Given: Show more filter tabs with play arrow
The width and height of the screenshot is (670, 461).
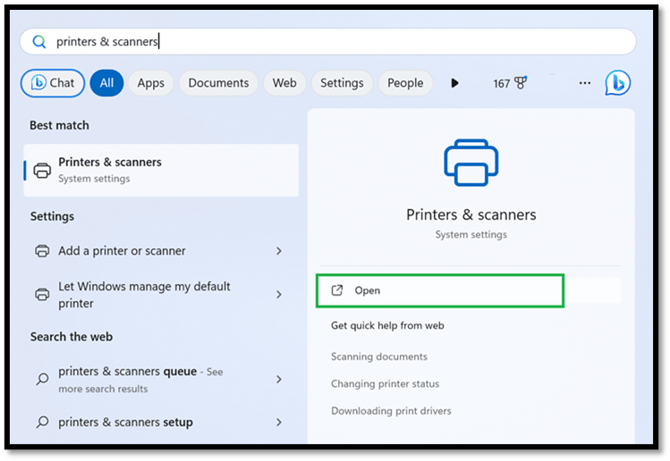Looking at the screenshot, I should (x=455, y=83).
